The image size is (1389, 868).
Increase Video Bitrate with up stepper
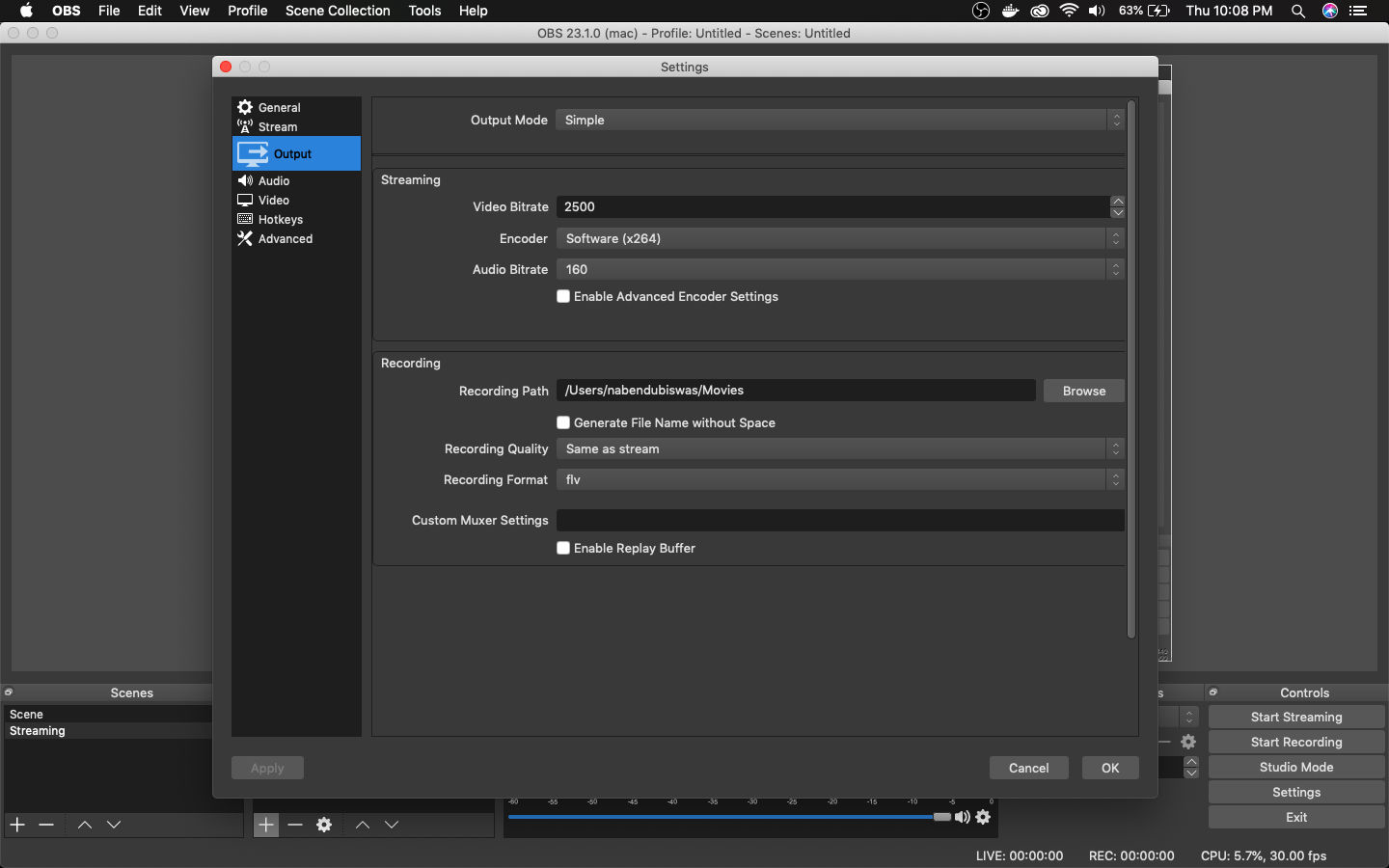click(1117, 202)
